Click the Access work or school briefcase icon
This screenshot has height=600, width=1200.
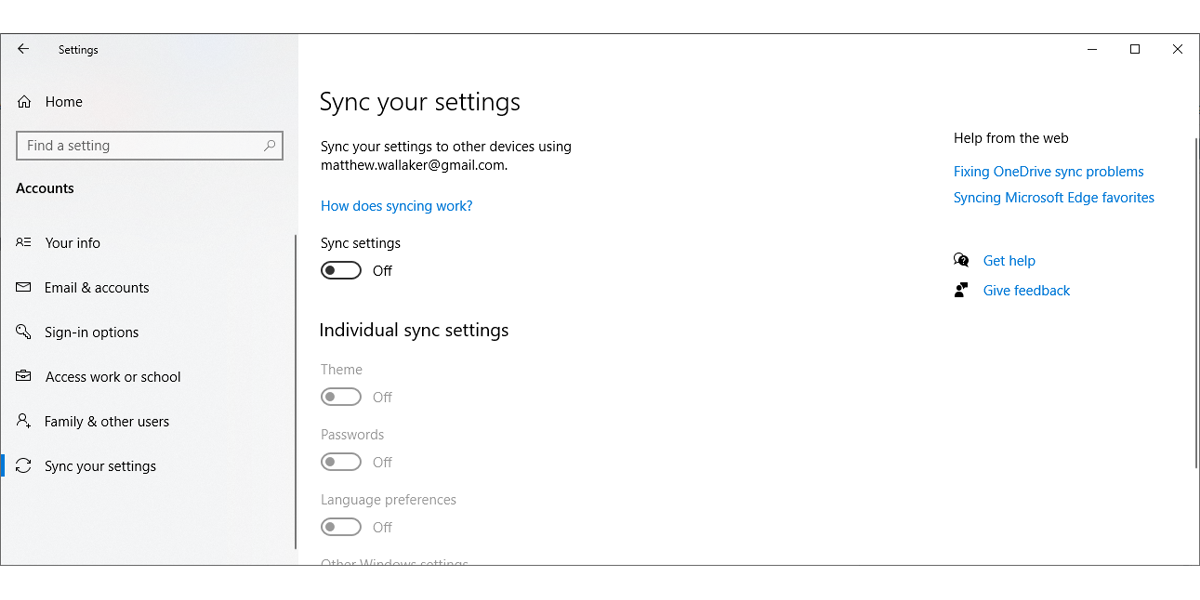click(x=23, y=376)
